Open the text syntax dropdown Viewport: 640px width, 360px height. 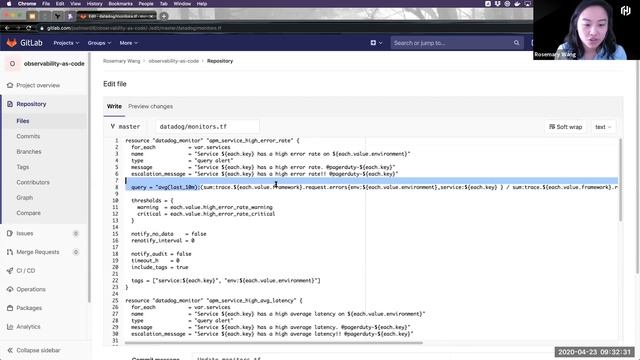click(603, 127)
